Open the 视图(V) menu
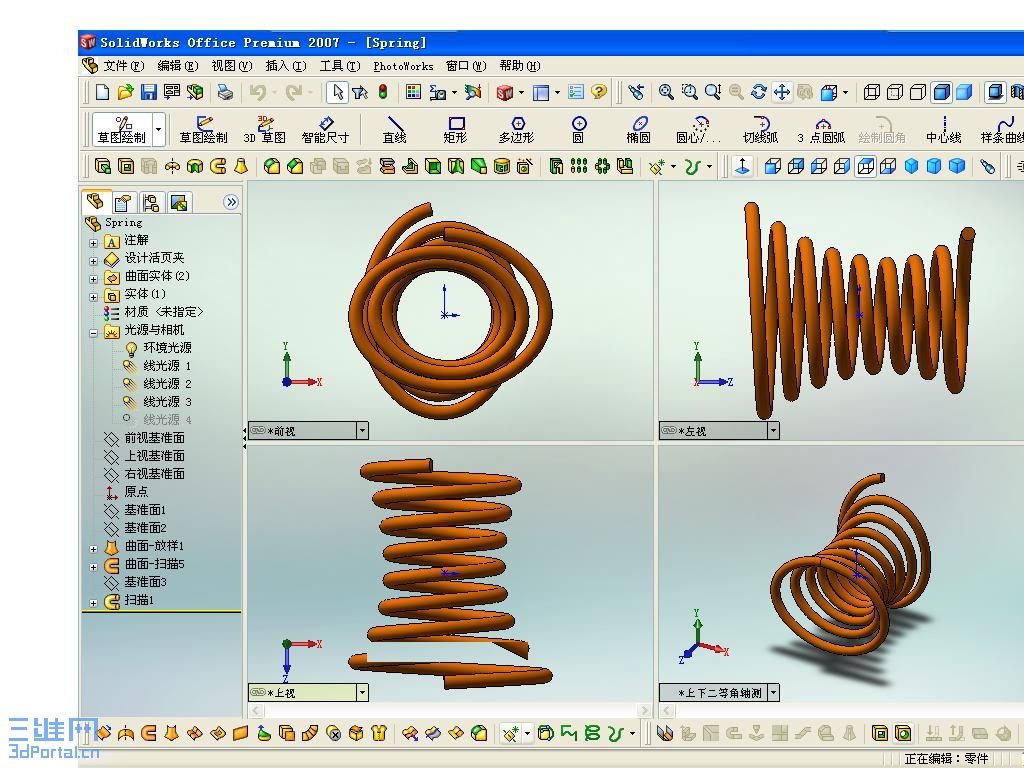1024x768 pixels. click(x=232, y=66)
